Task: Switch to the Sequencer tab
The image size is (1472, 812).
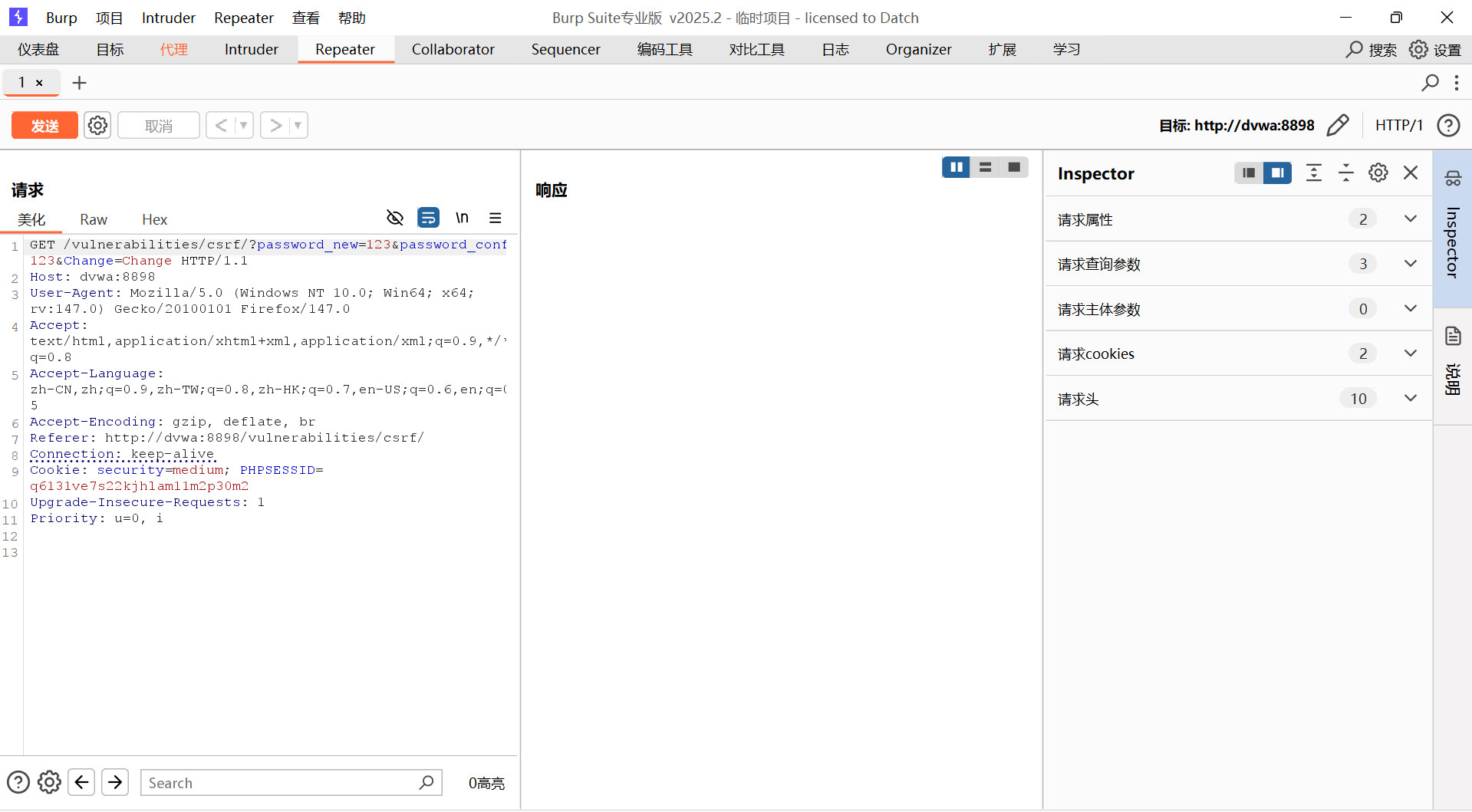Action: point(566,49)
